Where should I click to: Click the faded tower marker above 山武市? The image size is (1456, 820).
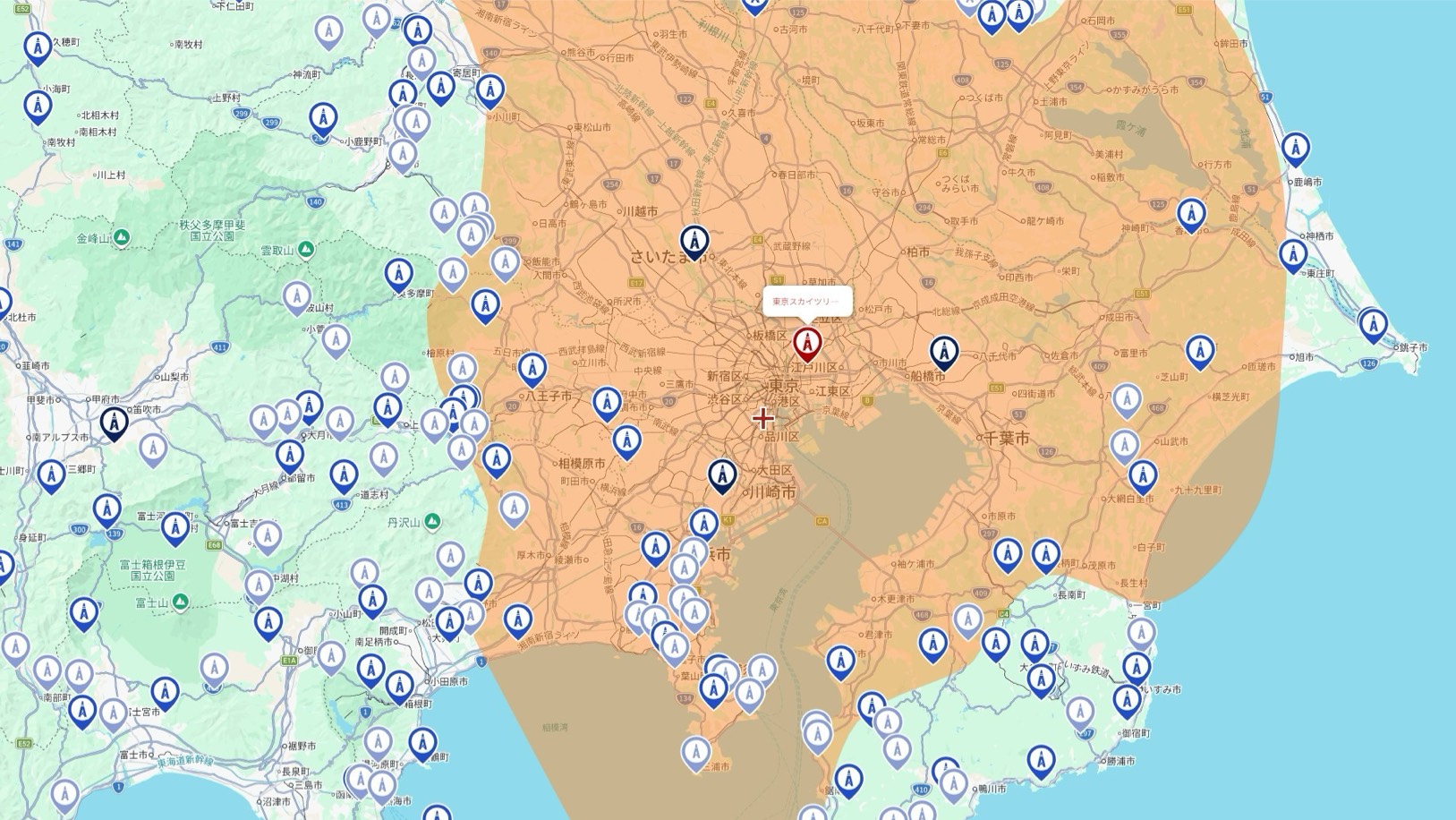click(1124, 444)
